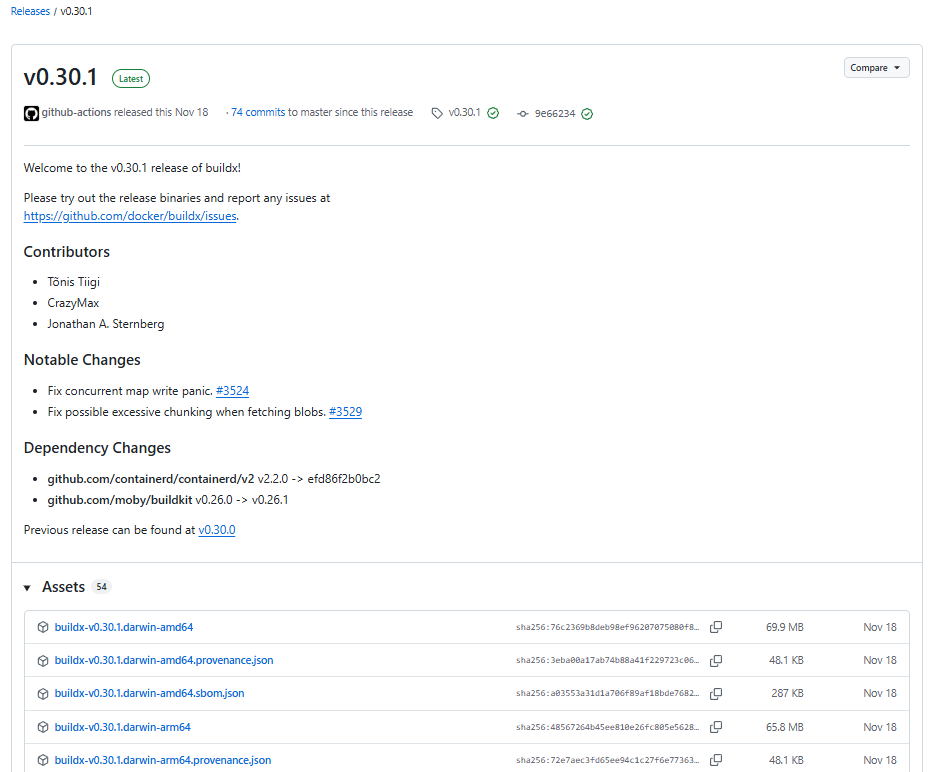
Task: Download buildx-v0.30.1.darwin-arm64.provenance.json
Action: point(163,760)
